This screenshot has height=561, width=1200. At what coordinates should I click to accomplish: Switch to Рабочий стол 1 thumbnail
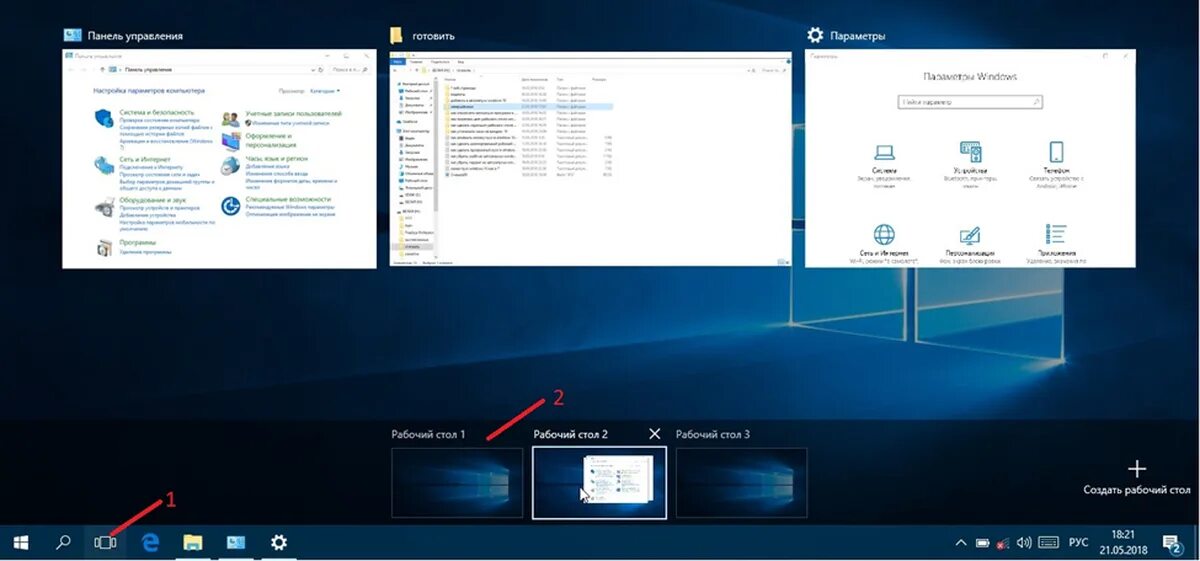(457, 483)
